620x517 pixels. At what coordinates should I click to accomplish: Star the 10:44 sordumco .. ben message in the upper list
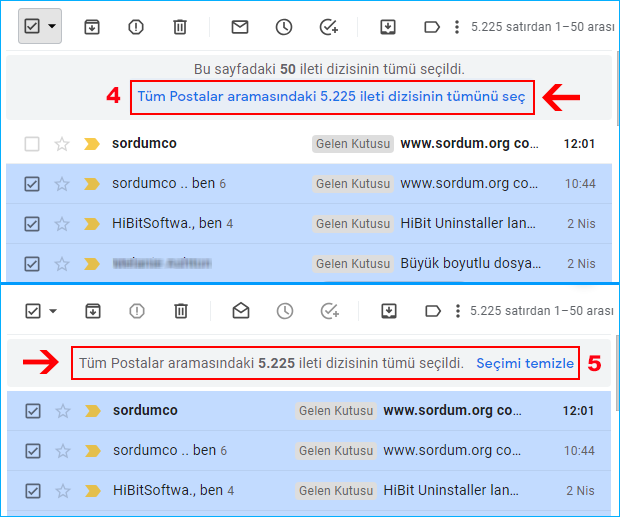pyautogui.click(x=62, y=184)
